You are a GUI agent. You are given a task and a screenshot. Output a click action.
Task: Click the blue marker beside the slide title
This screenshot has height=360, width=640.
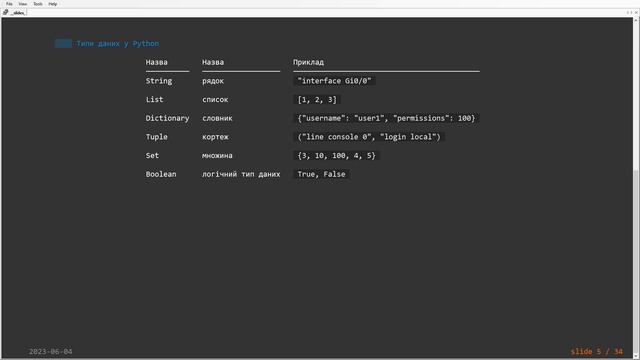[x=63, y=44]
